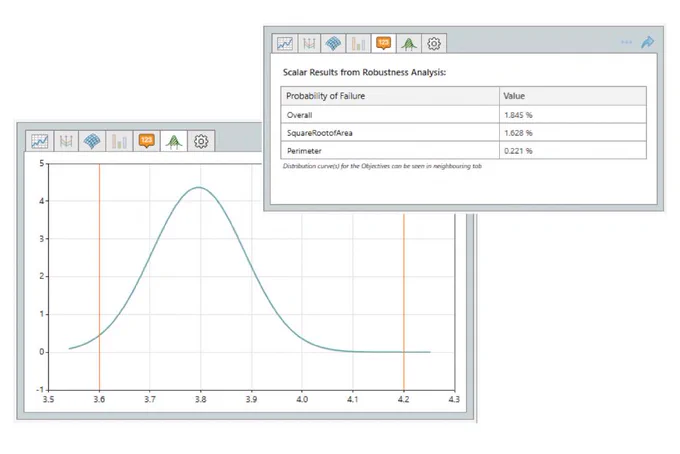This screenshot has width=680, height=454.
Task: Open surface plot tab in plot window
Action: point(92,141)
